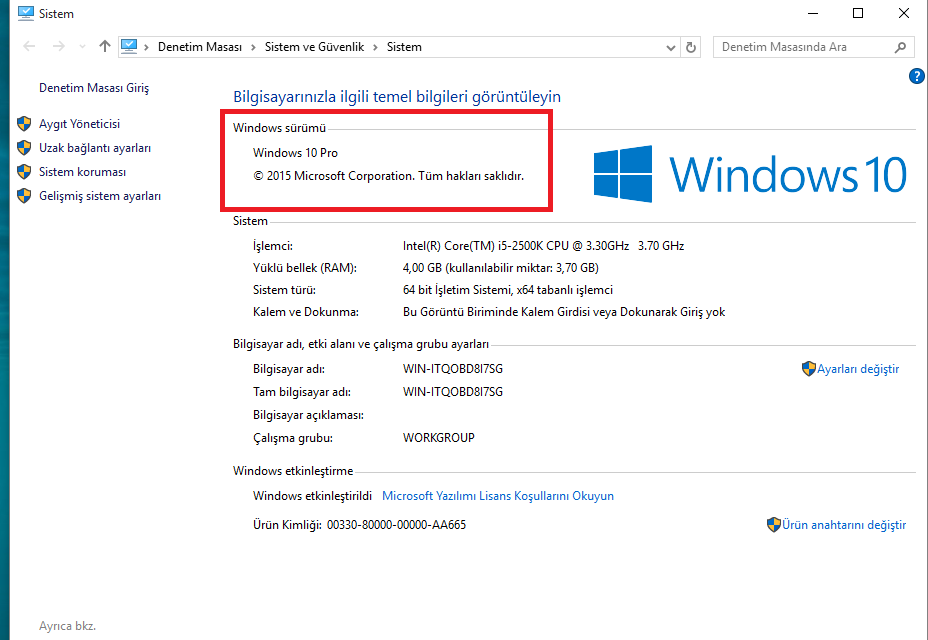The width and height of the screenshot is (928, 640).
Task: Refresh the address bar location
Action: [691, 47]
